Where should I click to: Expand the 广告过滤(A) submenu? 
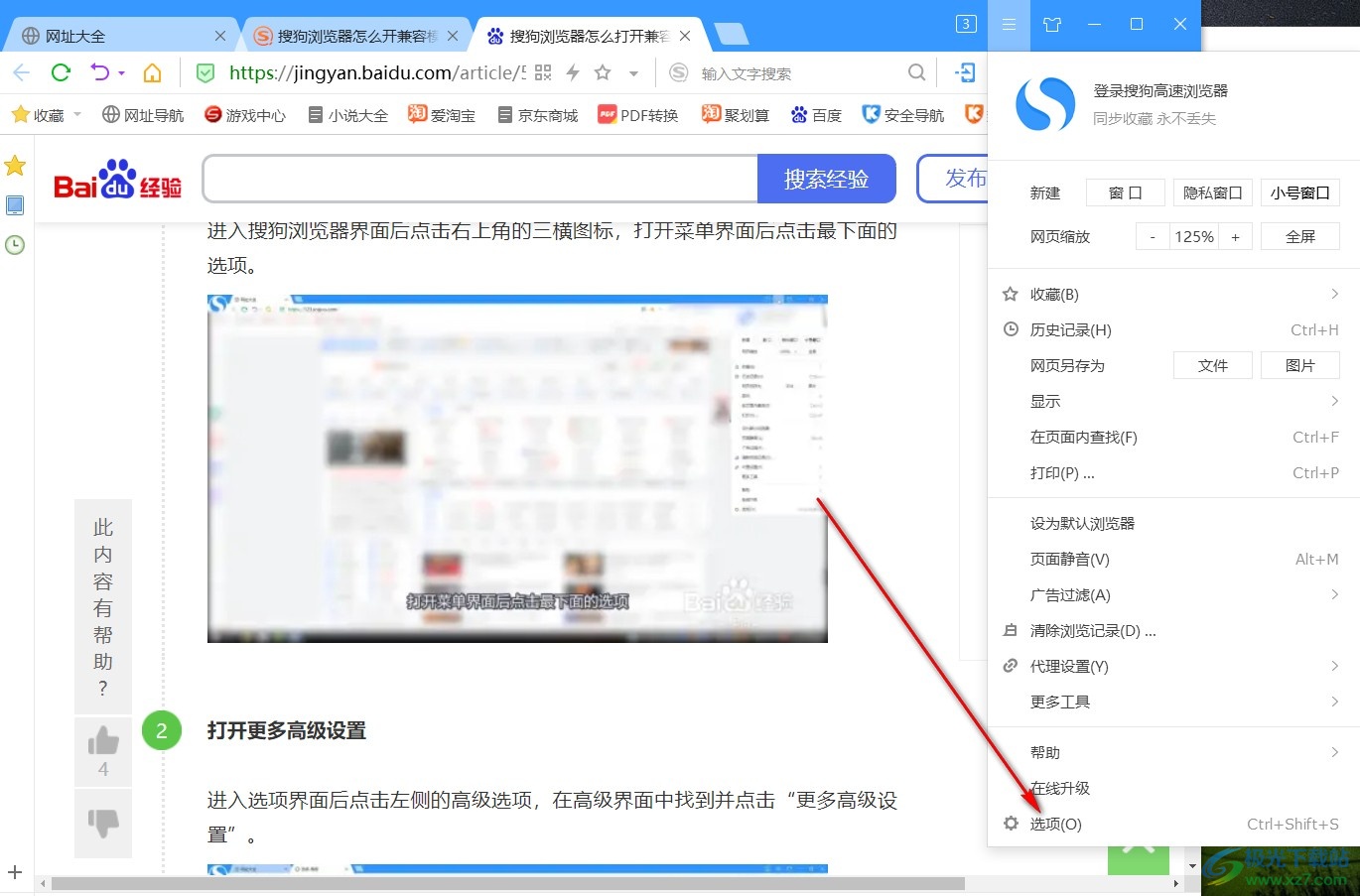pos(1334,594)
